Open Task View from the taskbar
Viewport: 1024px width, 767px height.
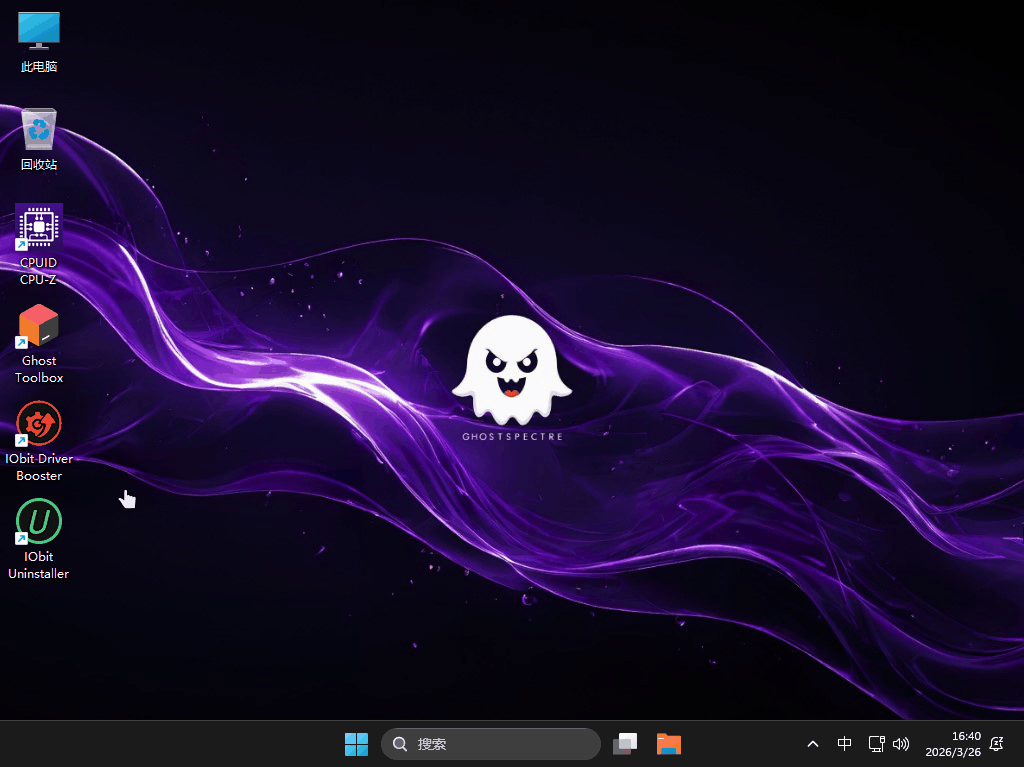tap(625, 744)
